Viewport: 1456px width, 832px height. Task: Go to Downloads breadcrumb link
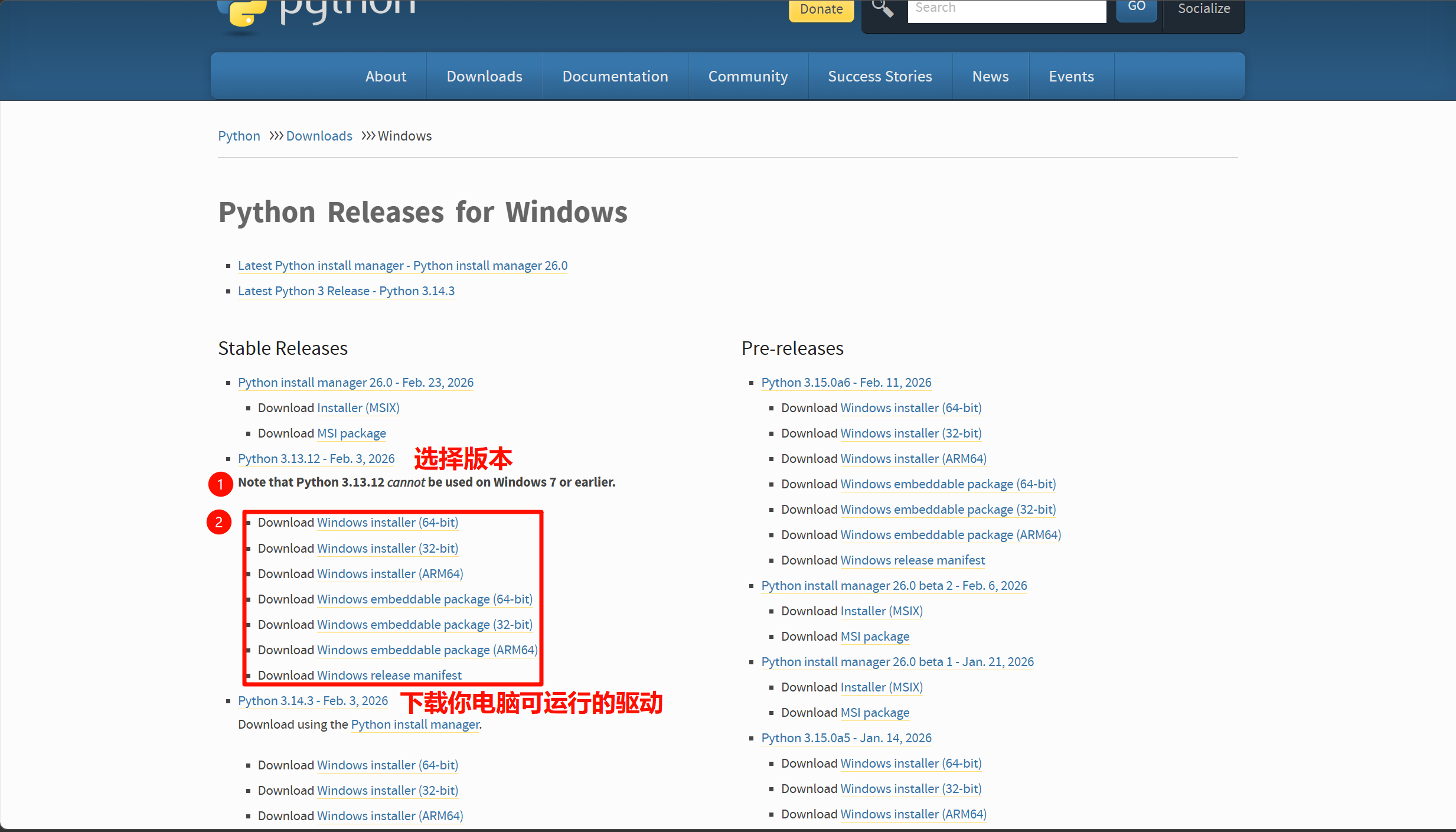pyautogui.click(x=319, y=136)
